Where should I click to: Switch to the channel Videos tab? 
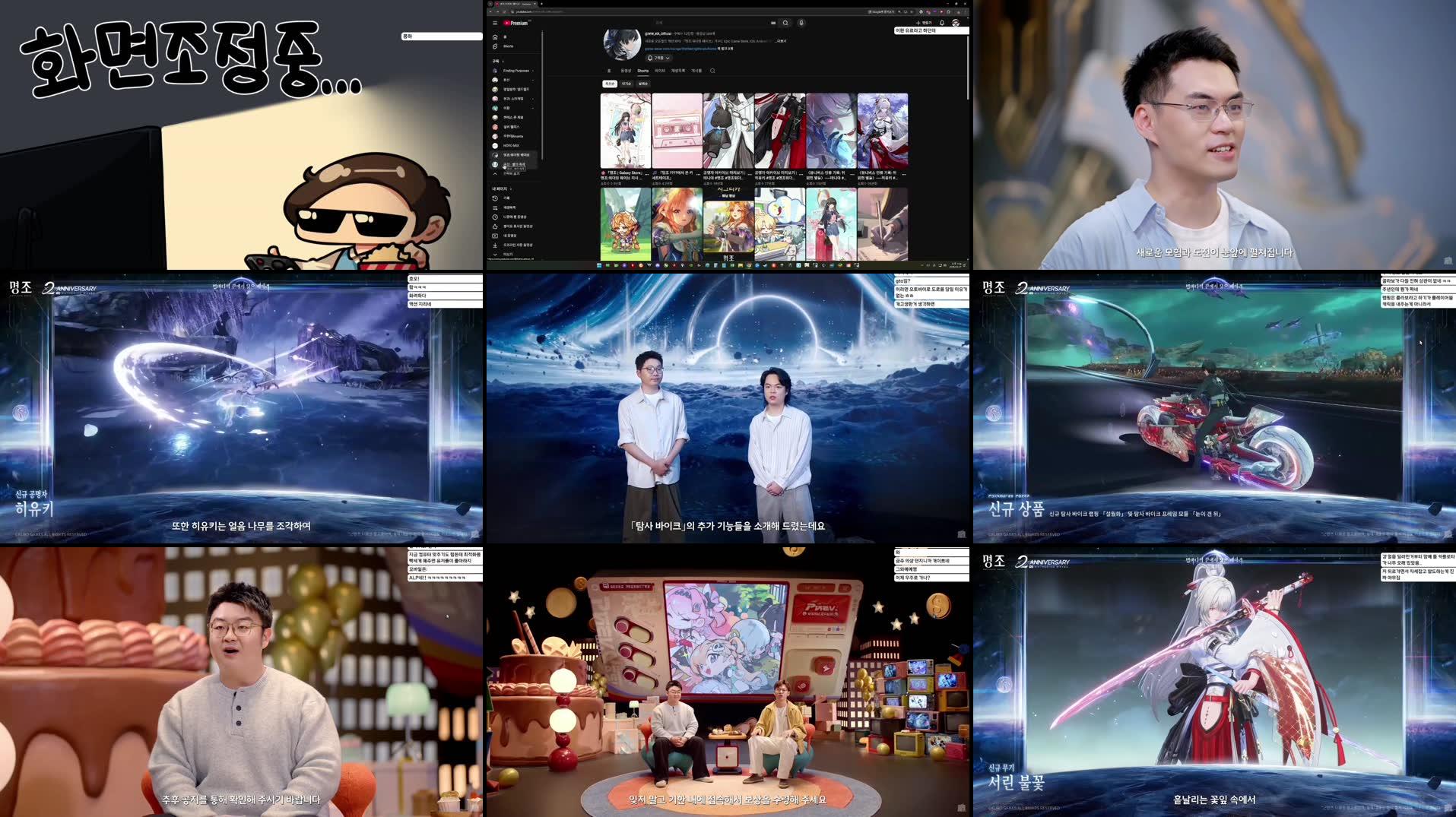626,71
